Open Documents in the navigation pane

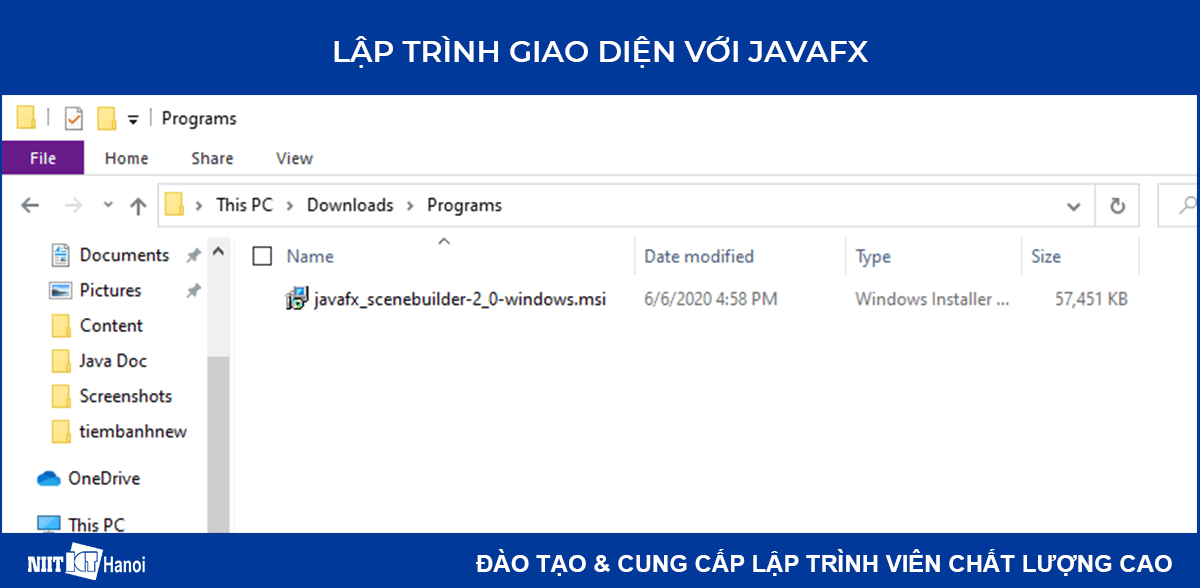click(x=124, y=255)
